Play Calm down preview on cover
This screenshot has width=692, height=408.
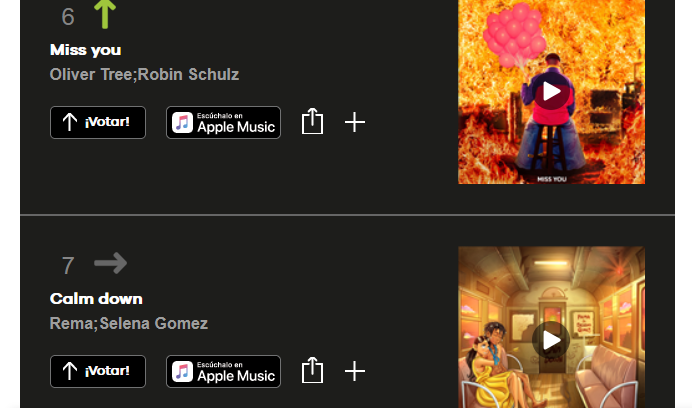pos(551,340)
